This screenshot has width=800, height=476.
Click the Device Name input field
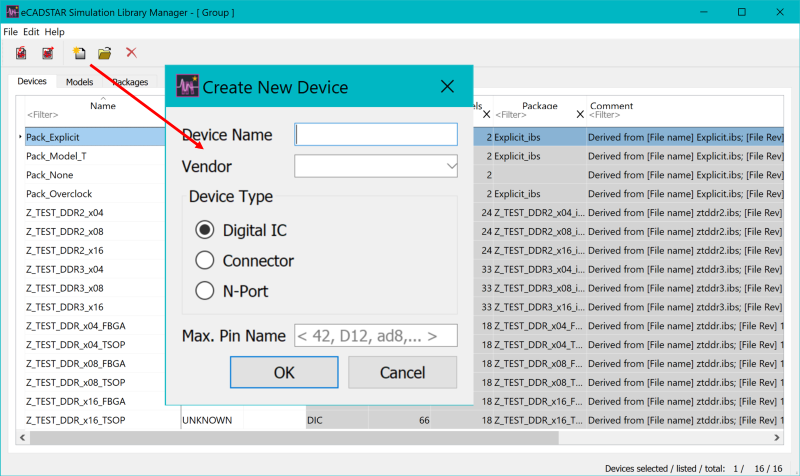point(376,135)
